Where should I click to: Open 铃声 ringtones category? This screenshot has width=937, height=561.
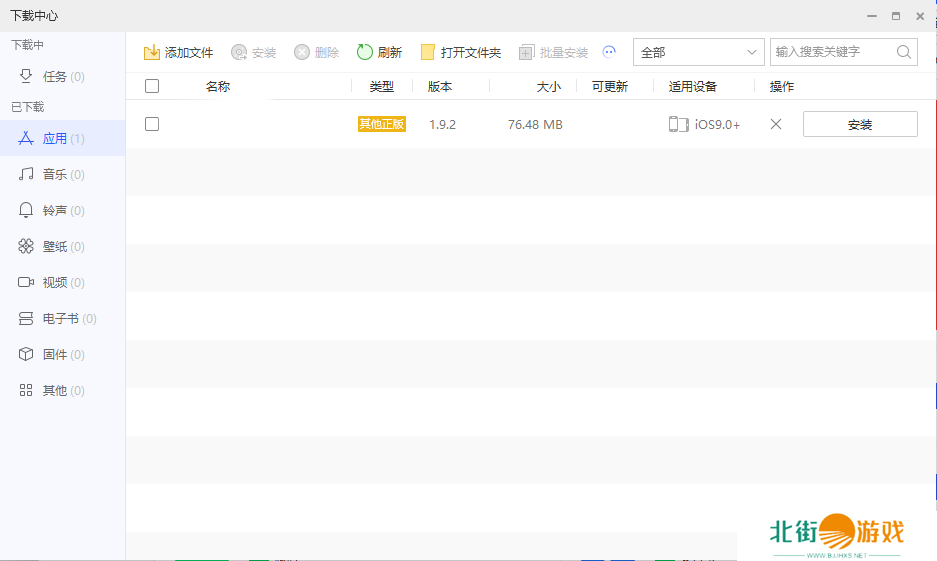click(x=55, y=210)
